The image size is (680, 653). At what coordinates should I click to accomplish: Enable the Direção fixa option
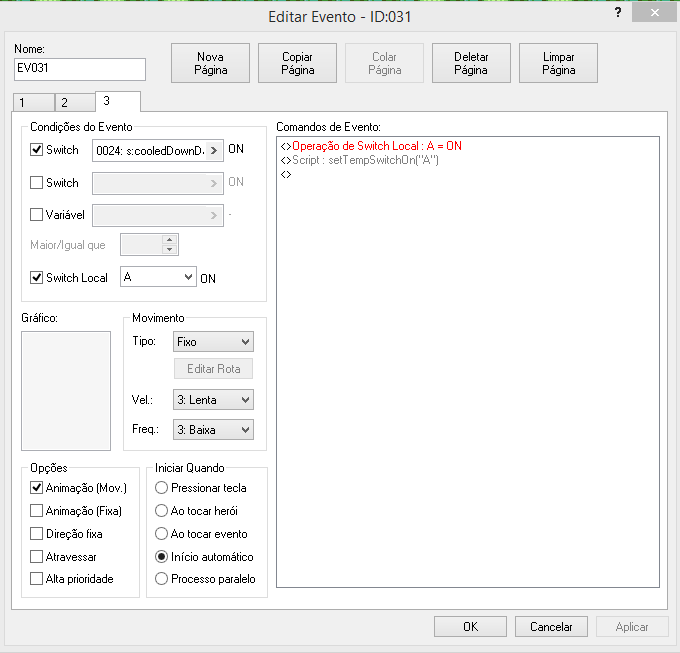[x=37, y=534]
